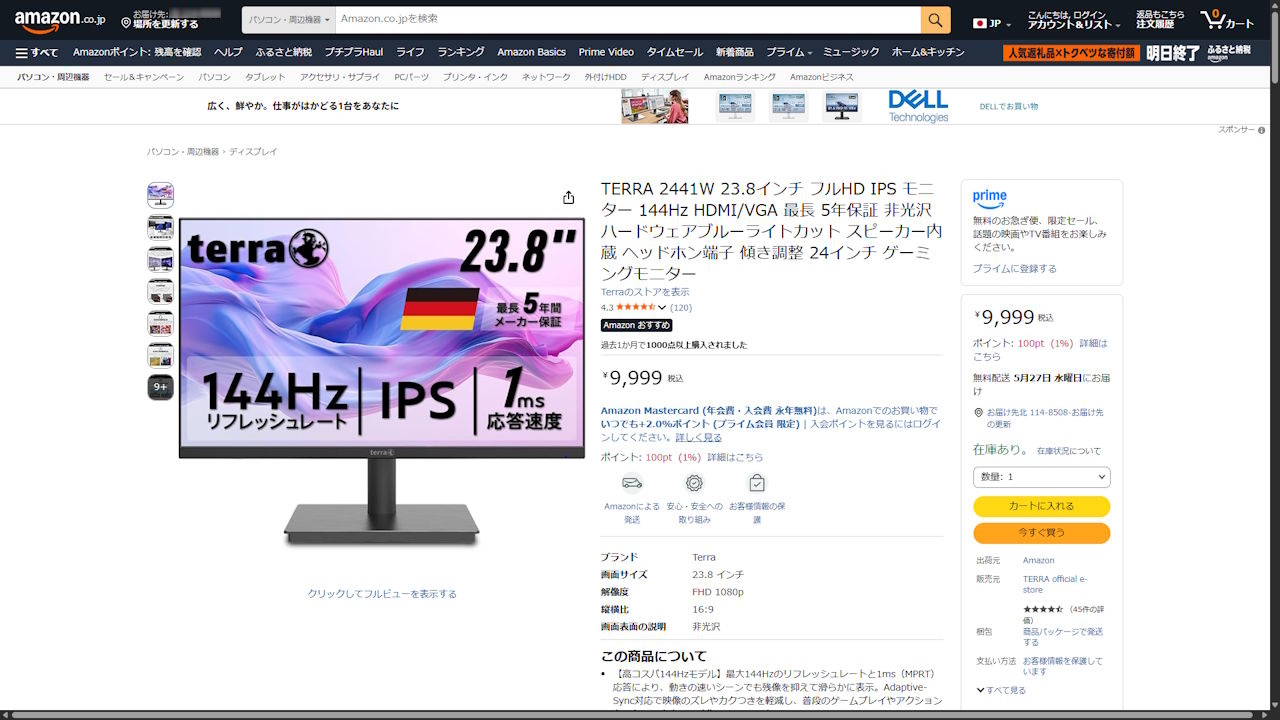
Task: Select the first product thumbnail
Action: point(160,194)
